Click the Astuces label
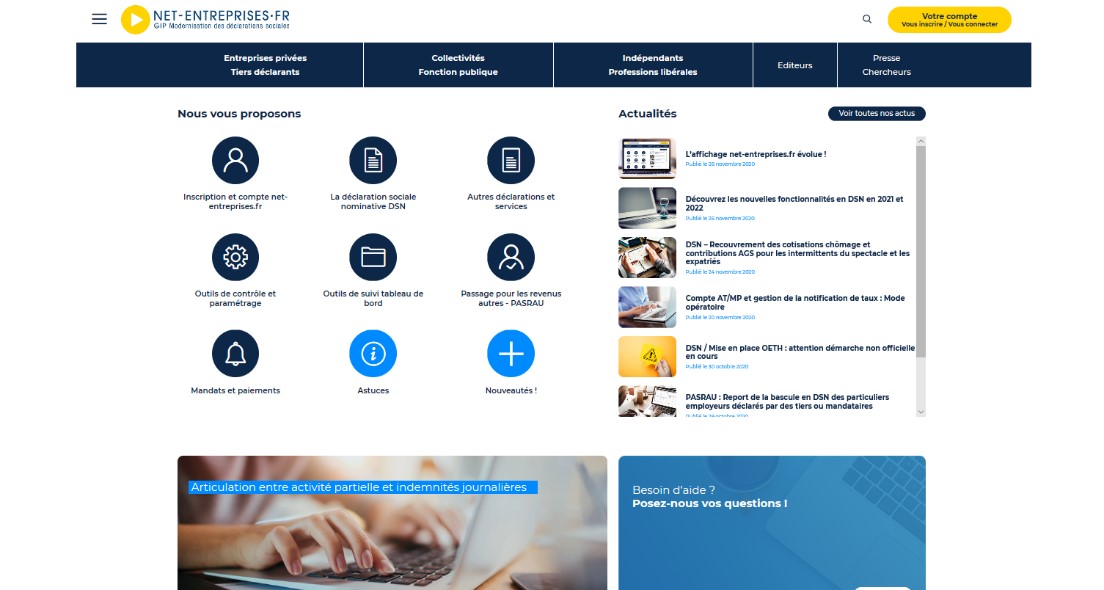This screenshot has height=590, width=1104. click(x=373, y=390)
